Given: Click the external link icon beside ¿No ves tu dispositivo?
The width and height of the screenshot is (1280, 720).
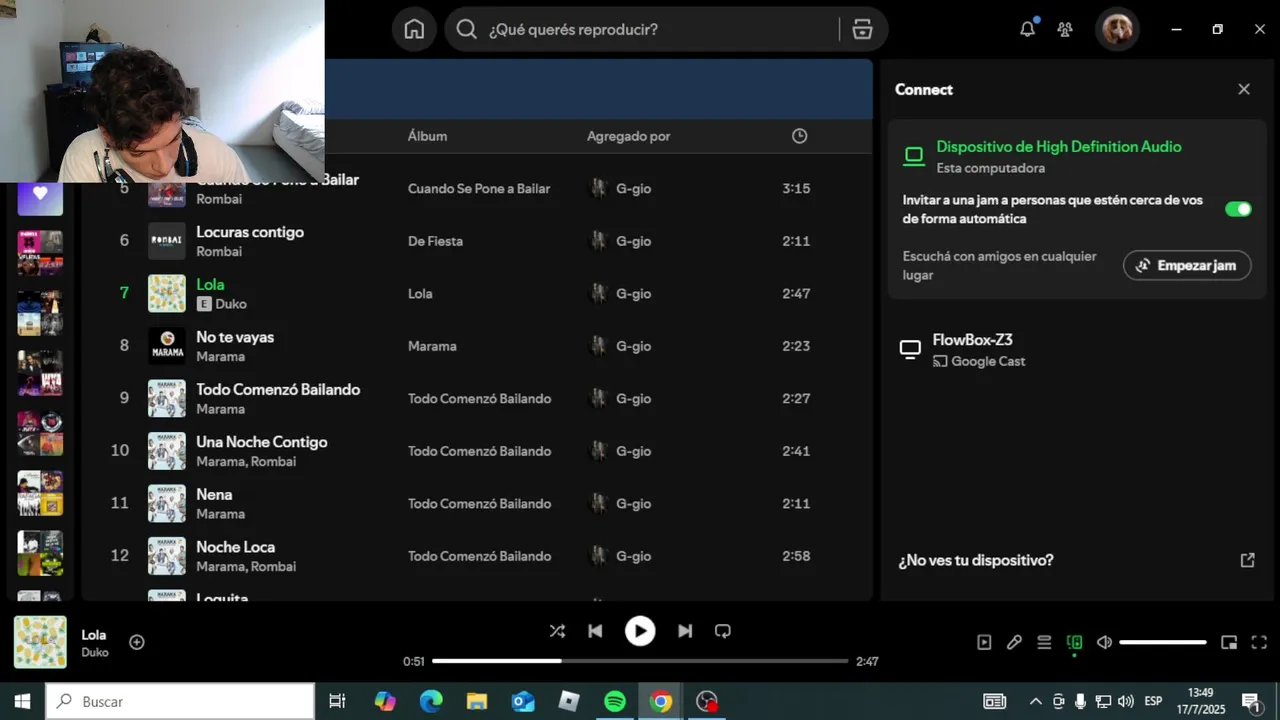Looking at the screenshot, I should pos(1247,560).
